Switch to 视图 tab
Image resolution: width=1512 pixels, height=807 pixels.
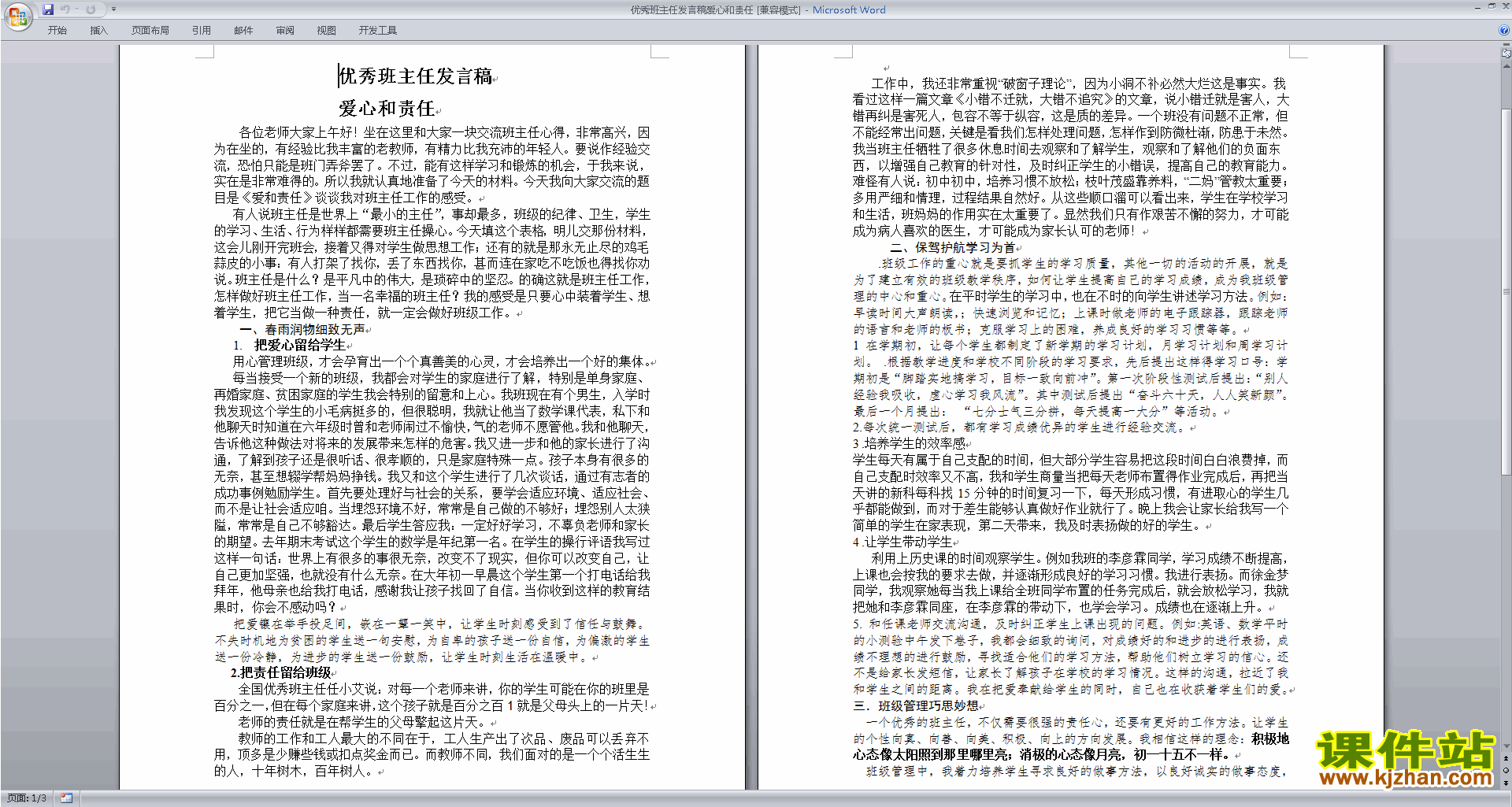tap(326, 31)
